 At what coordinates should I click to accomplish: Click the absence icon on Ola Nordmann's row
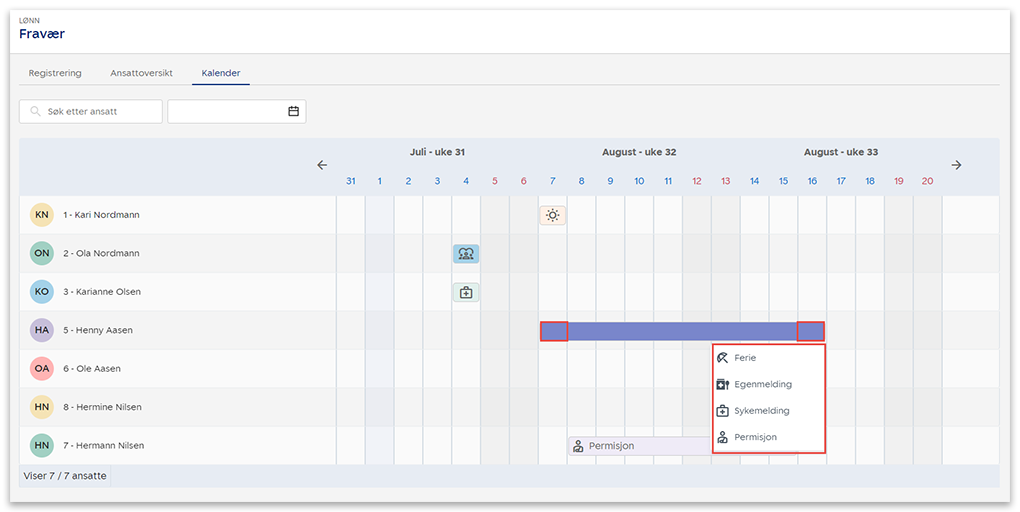pos(465,254)
